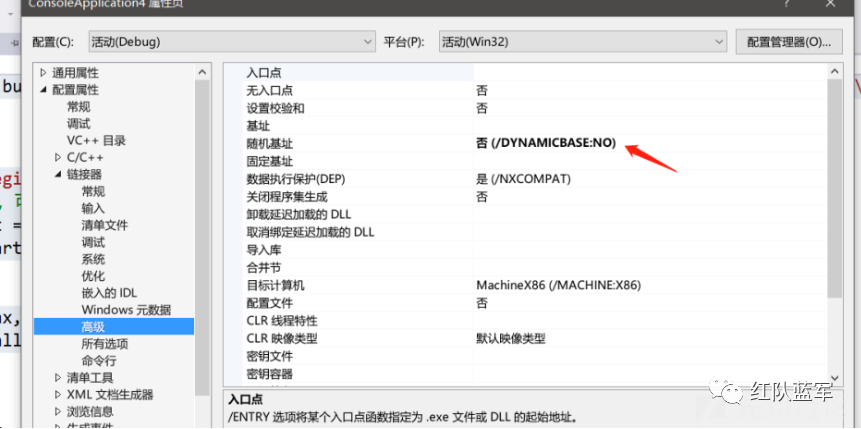Expand the 通用属性 tree node
The height and width of the screenshot is (429, 861).
coord(43,73)
